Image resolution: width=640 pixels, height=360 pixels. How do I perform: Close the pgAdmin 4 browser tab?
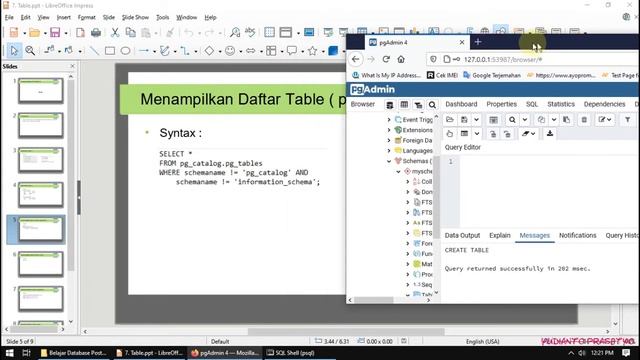pos(462,42)
